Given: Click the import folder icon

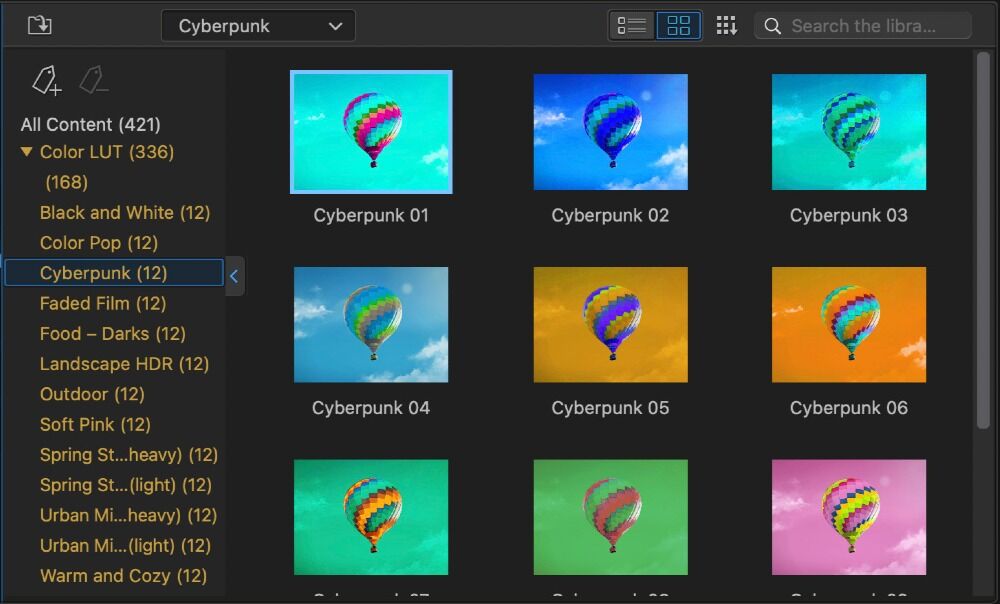Looking at the screenshot, I should tap(40, 26).
